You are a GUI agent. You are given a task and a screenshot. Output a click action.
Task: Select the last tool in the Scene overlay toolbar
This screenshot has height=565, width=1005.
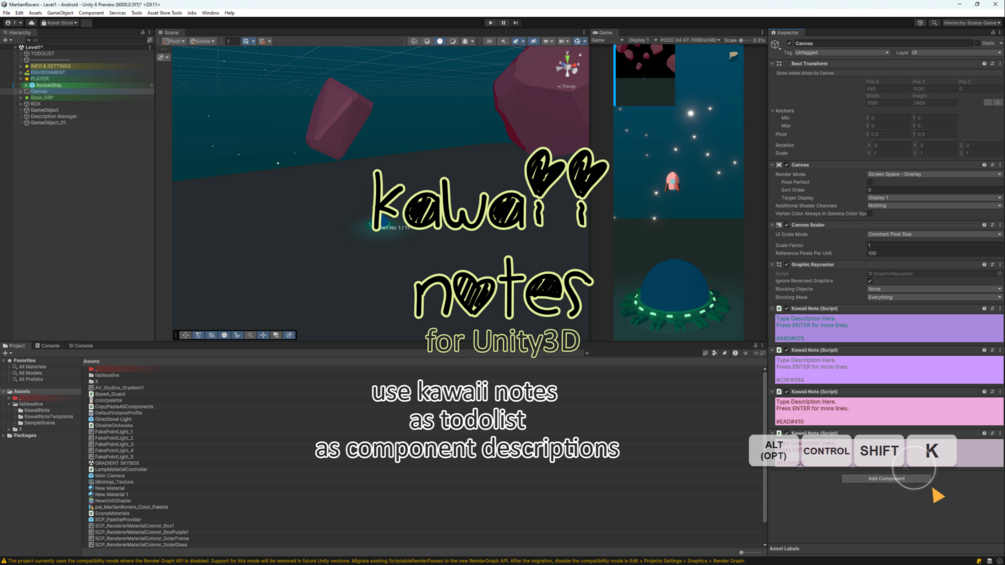pos(289,335)
